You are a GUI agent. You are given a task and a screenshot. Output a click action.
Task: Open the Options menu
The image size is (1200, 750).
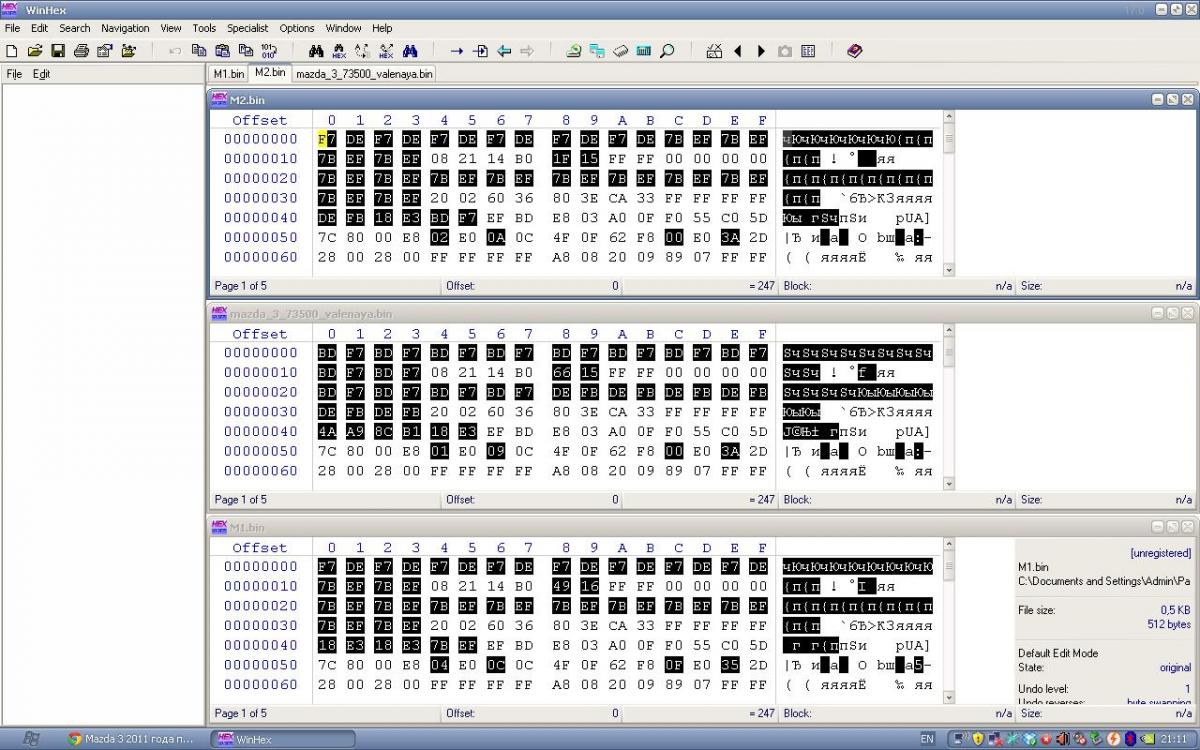click(x=297, y=28)
